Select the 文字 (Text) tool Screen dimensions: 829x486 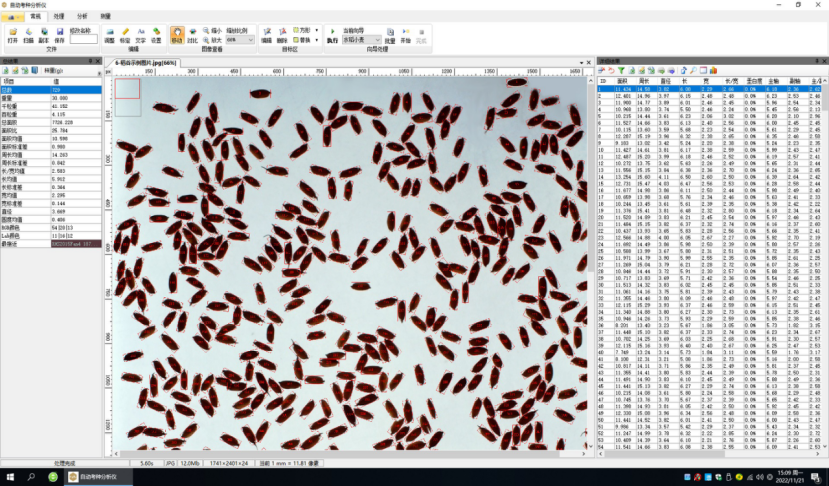pos(141,35)
